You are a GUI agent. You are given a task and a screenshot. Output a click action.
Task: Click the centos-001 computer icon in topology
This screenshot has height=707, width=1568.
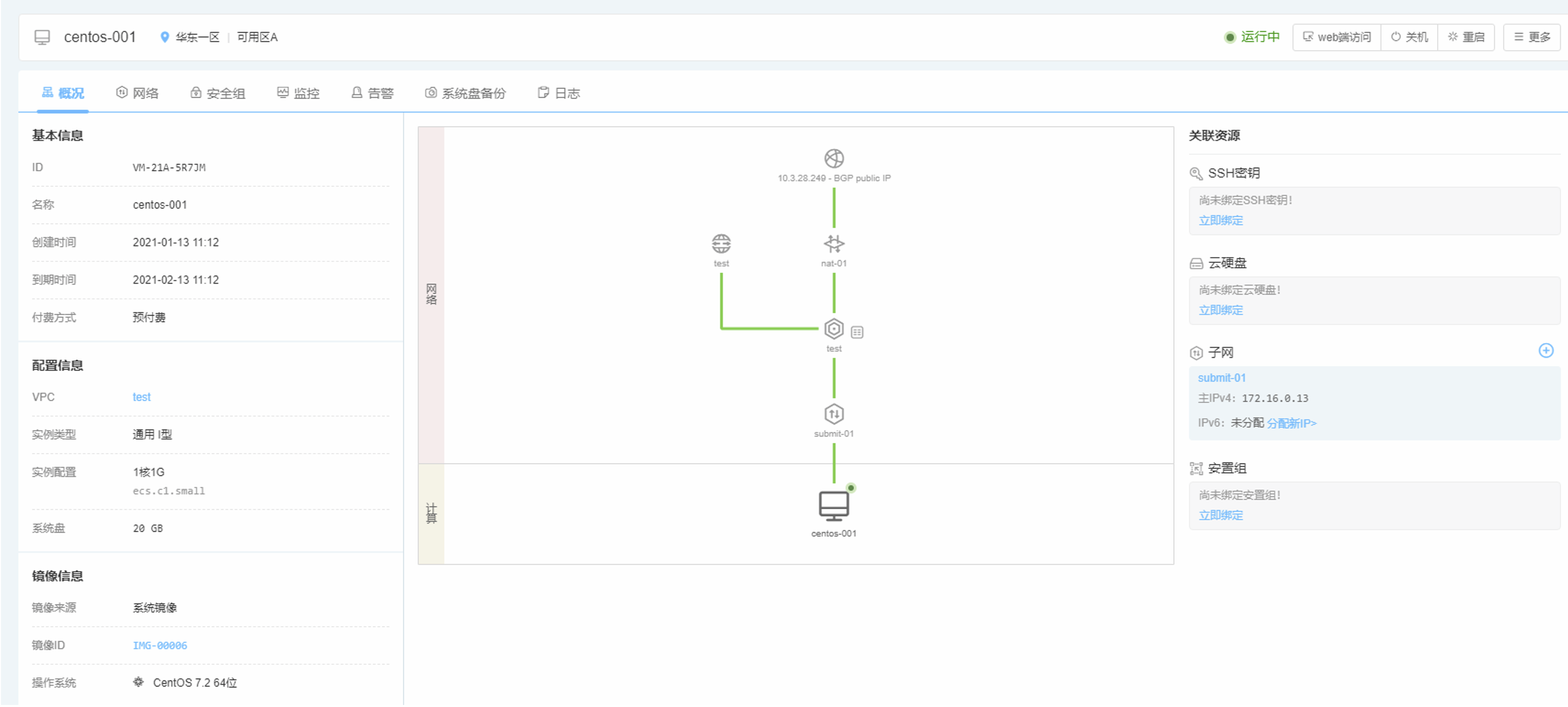tap(833, 505)
